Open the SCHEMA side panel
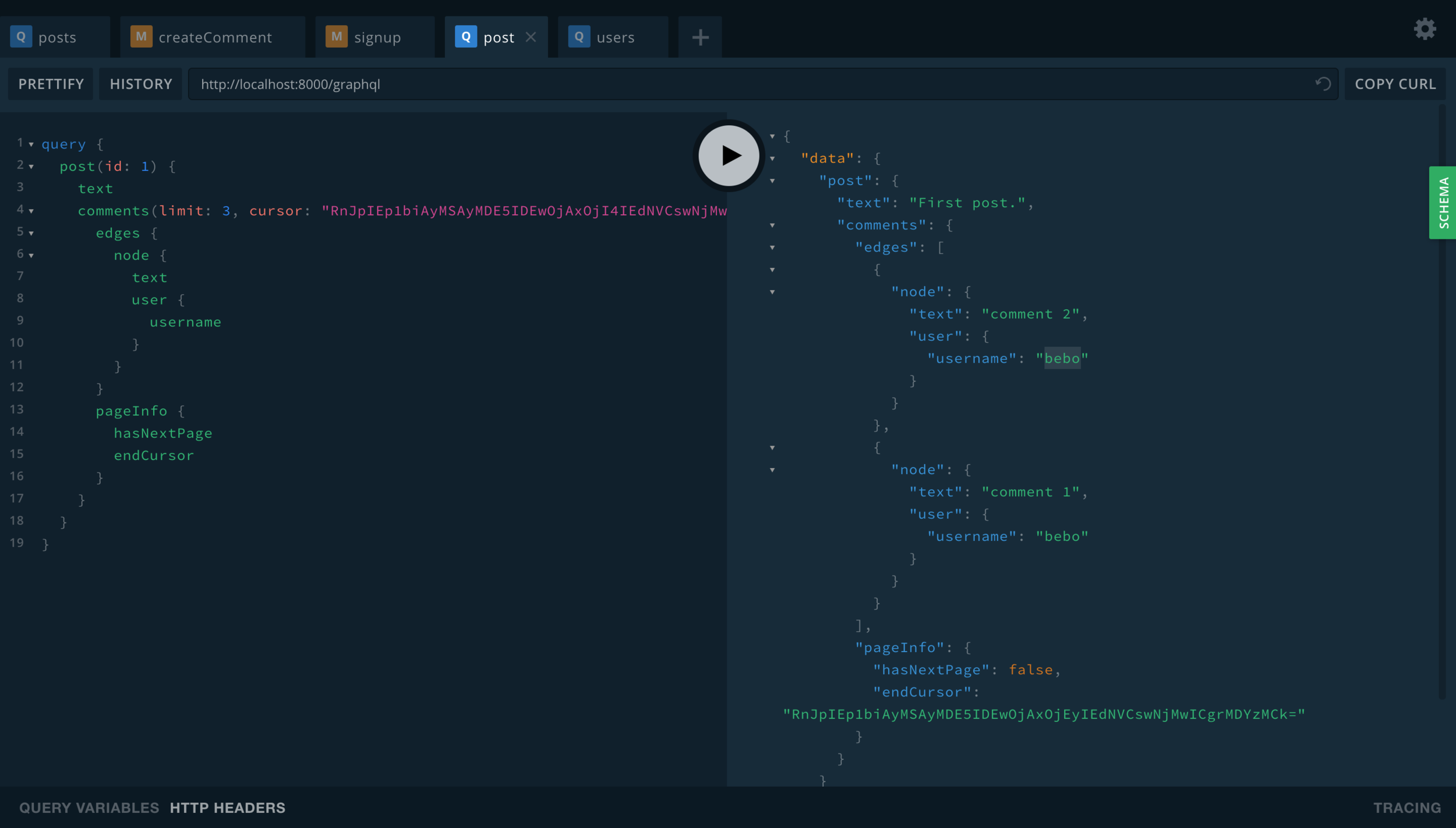The image size is (1456, 828). 1443,203
